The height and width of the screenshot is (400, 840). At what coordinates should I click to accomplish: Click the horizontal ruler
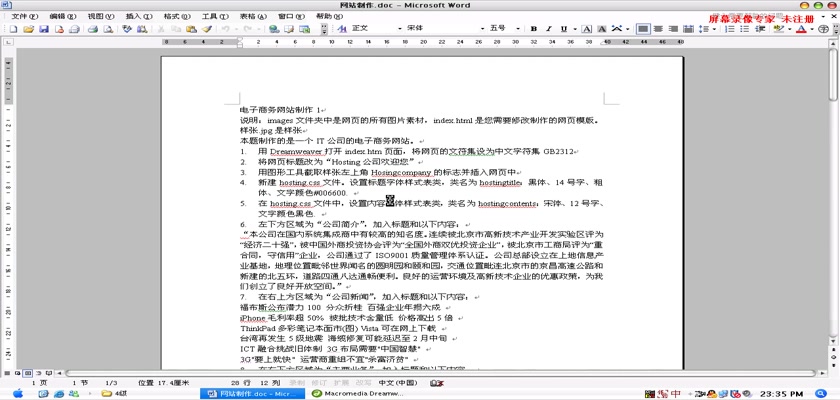pyautogui.click(x=423, y=41)
